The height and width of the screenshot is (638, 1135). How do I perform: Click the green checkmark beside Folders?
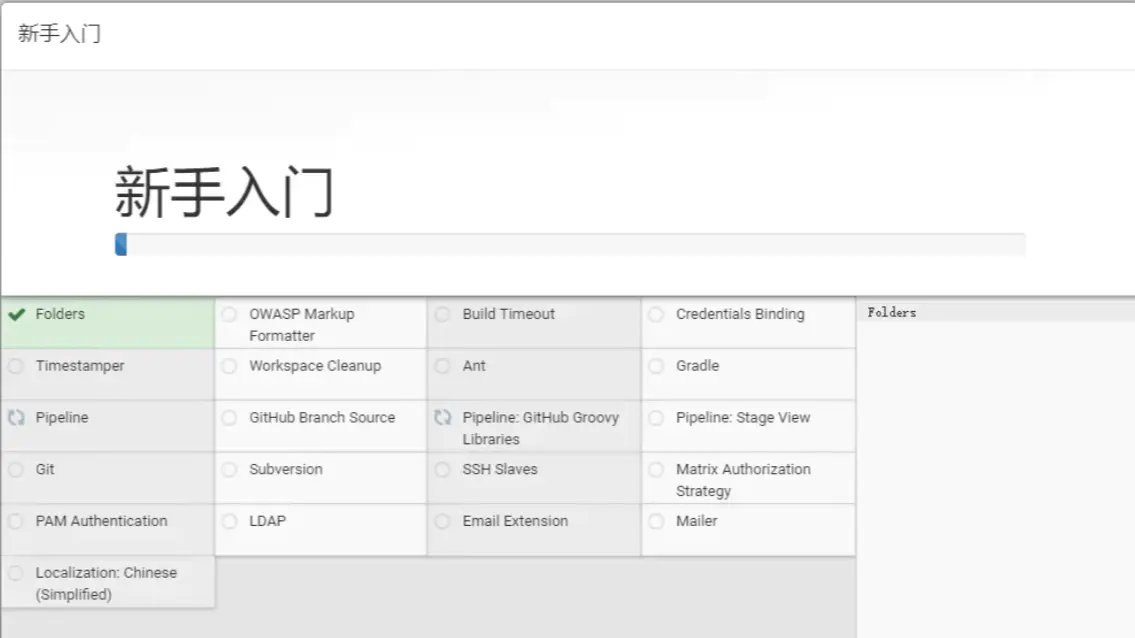pos(17,314)
